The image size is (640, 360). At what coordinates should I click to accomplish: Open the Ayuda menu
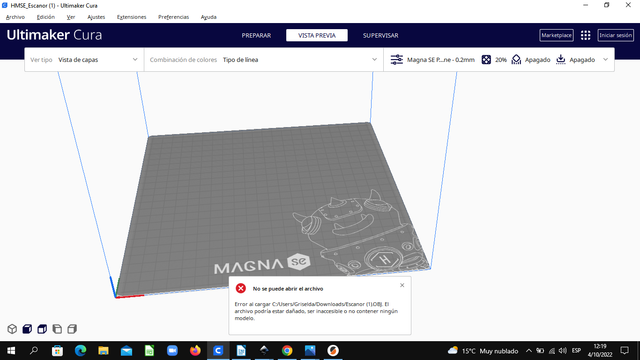pos(209,17)
